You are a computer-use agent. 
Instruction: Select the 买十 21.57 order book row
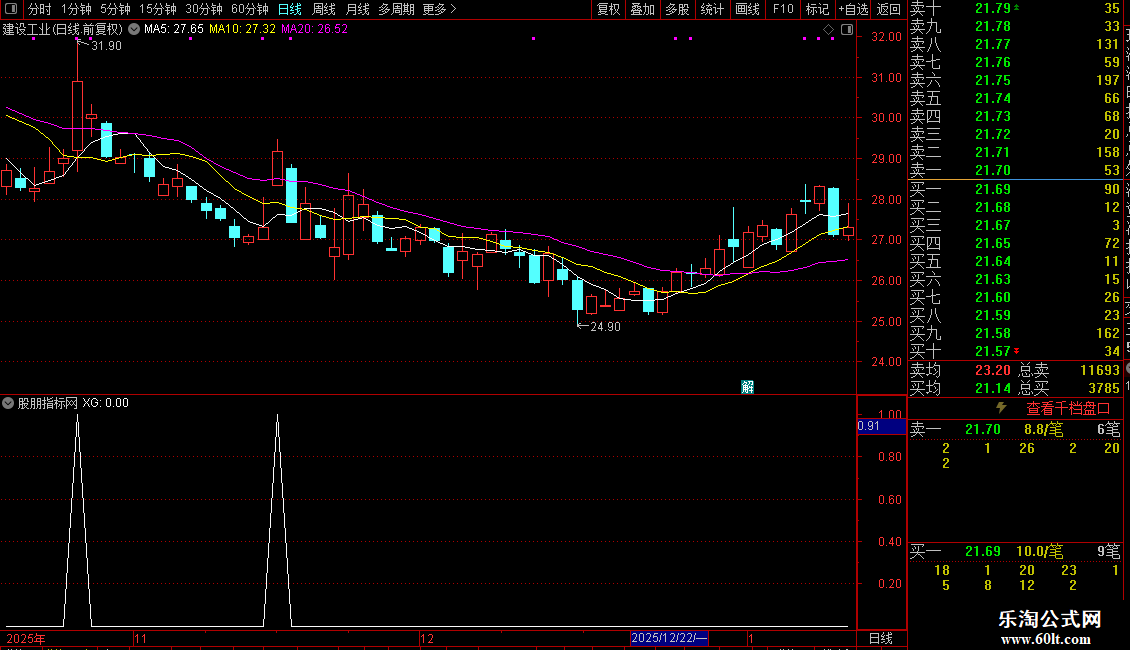point(1015,351)
